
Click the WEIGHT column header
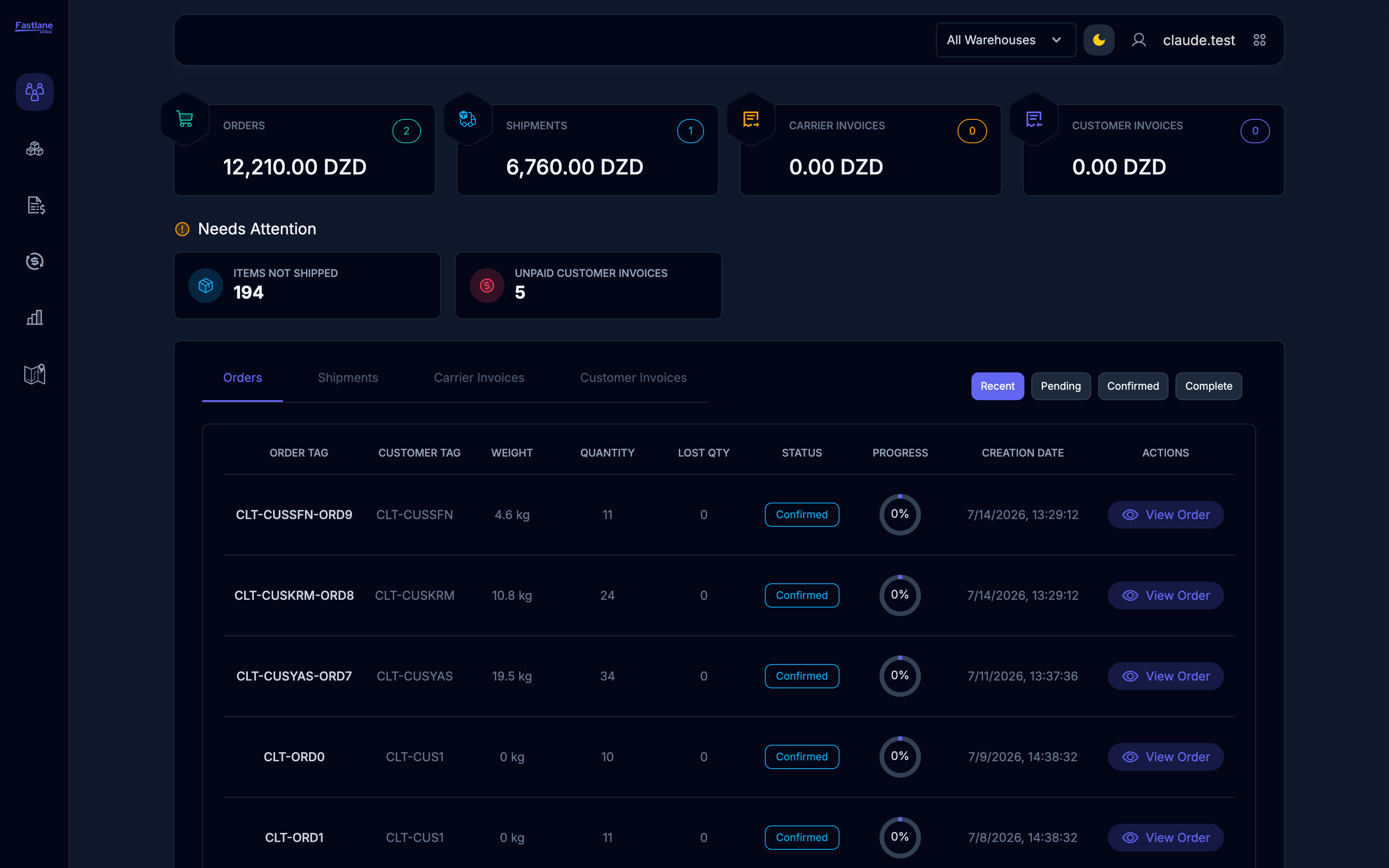512,453
